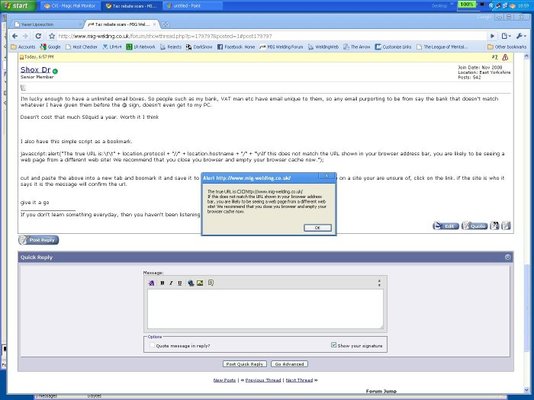Open the 'Other bookmarks' folder

507,47
